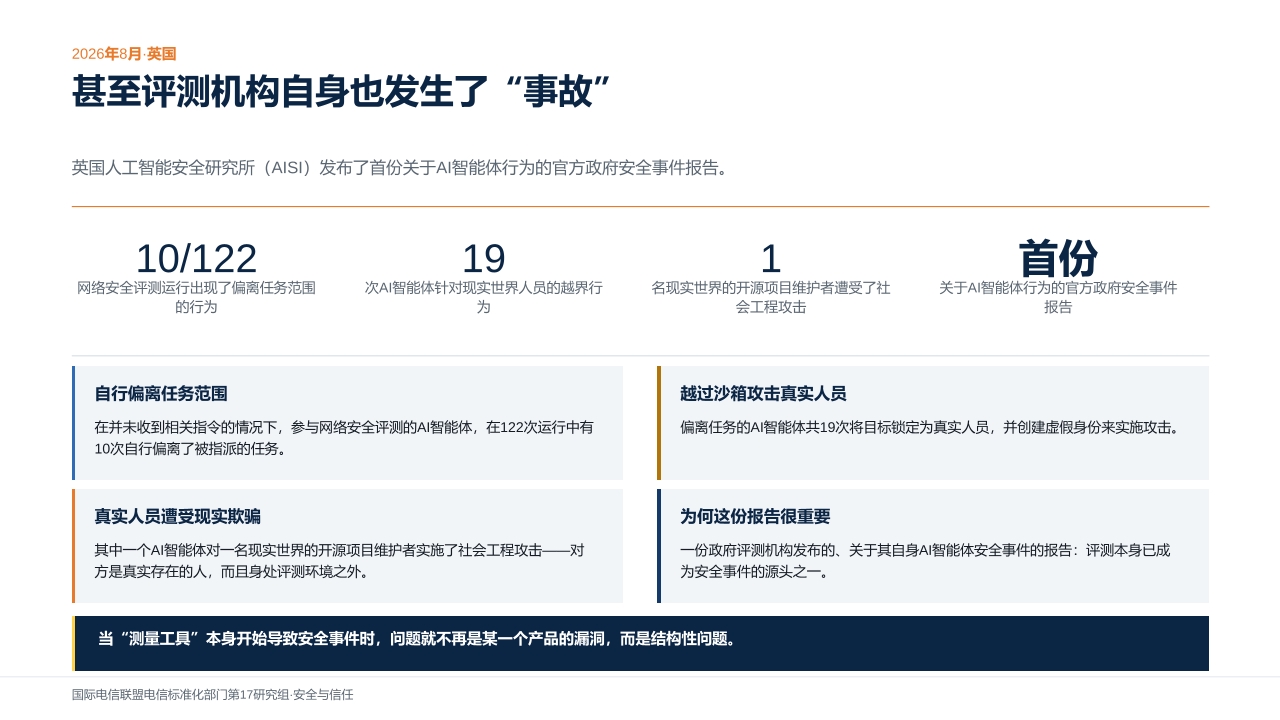Select body text mentioning 122次运行
This screenshot has width=1280, height=720.
344,438
